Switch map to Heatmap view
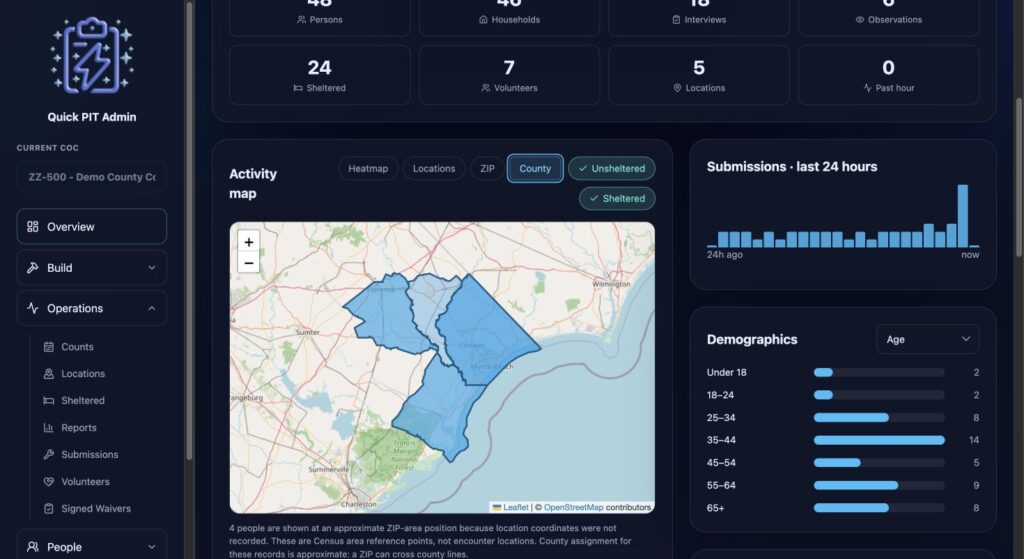Viewport: 1024px width, 559px height. point(368,168)
